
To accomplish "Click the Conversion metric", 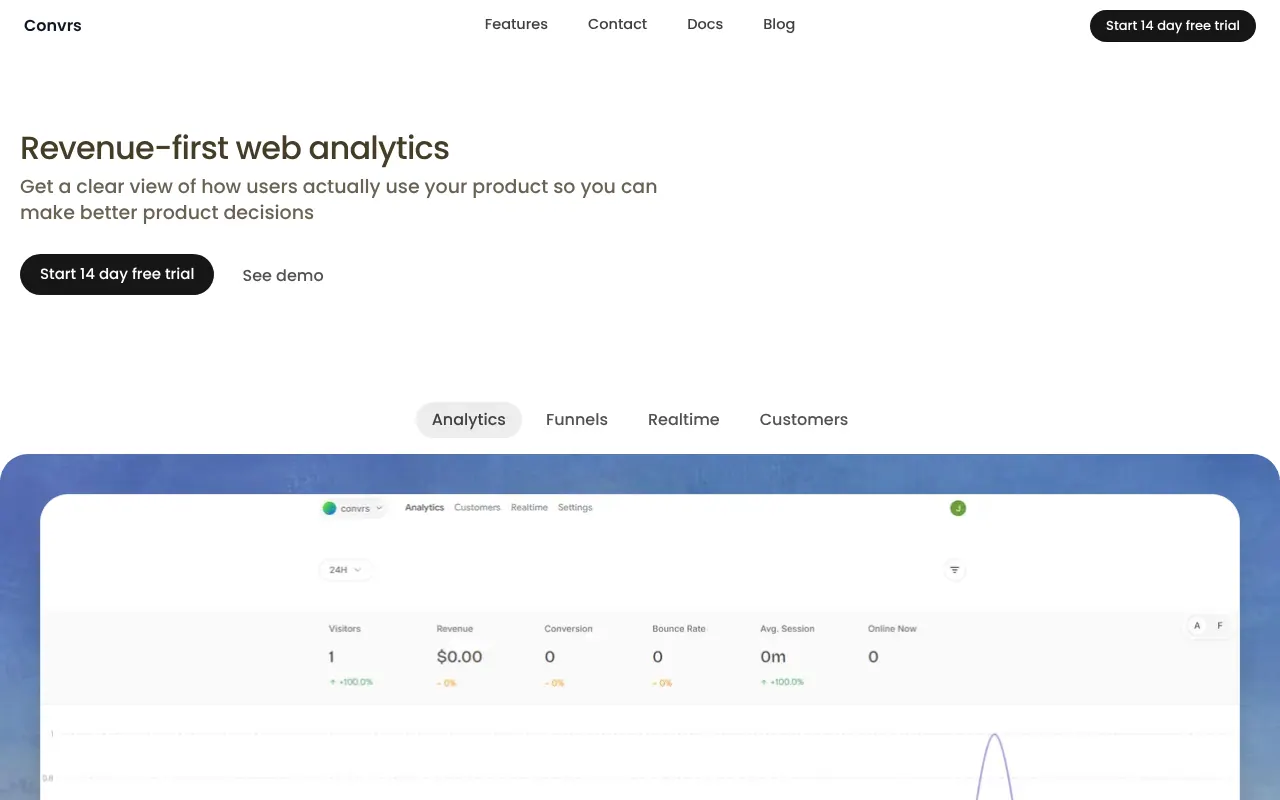I will (x=568, y=656).
